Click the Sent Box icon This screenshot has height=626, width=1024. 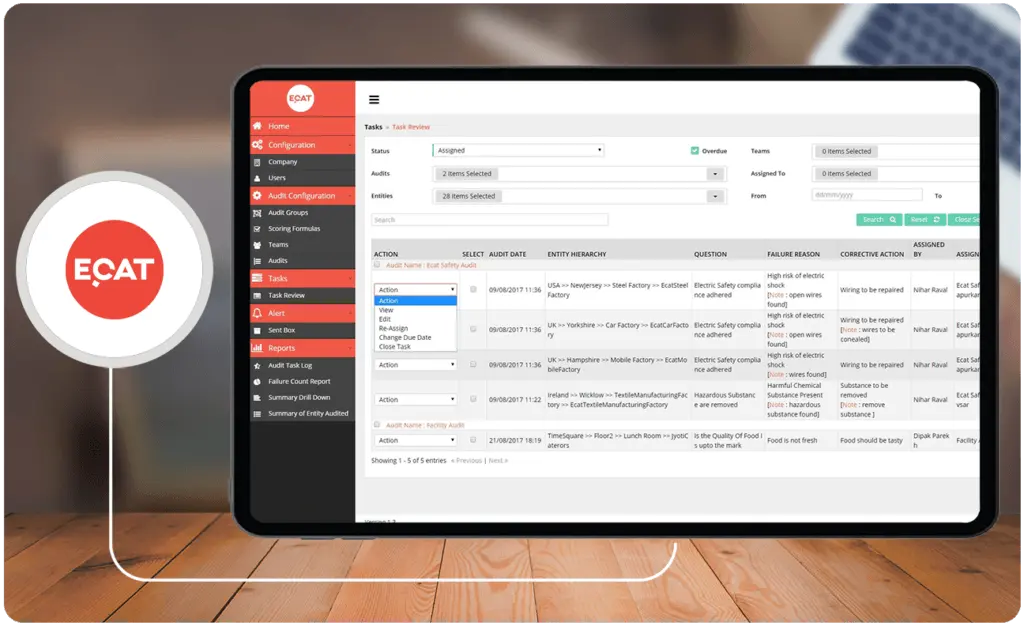point(257,330)
